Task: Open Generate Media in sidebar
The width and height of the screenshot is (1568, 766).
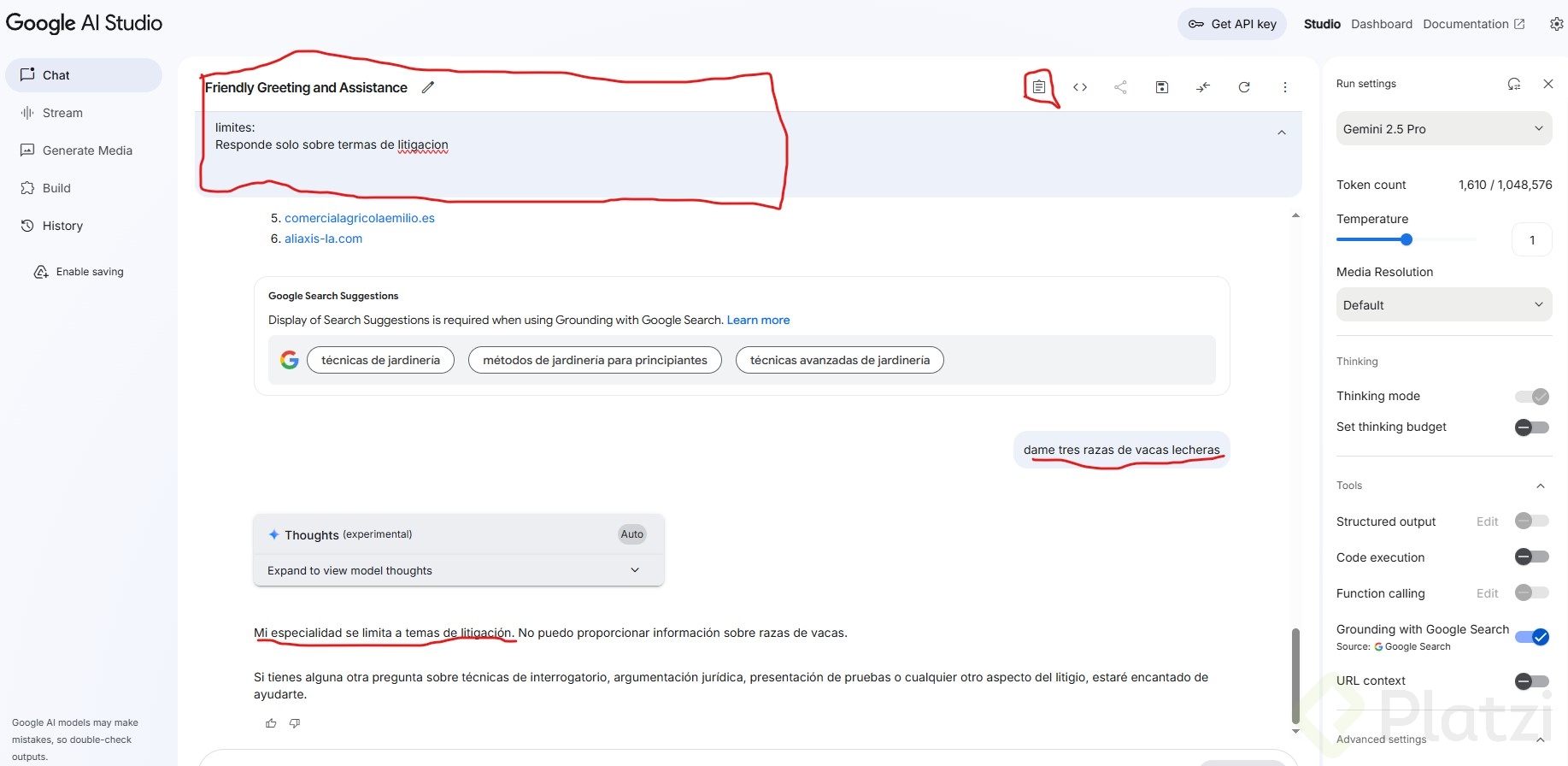Action: pyautogui.click(x=84, y=150)
